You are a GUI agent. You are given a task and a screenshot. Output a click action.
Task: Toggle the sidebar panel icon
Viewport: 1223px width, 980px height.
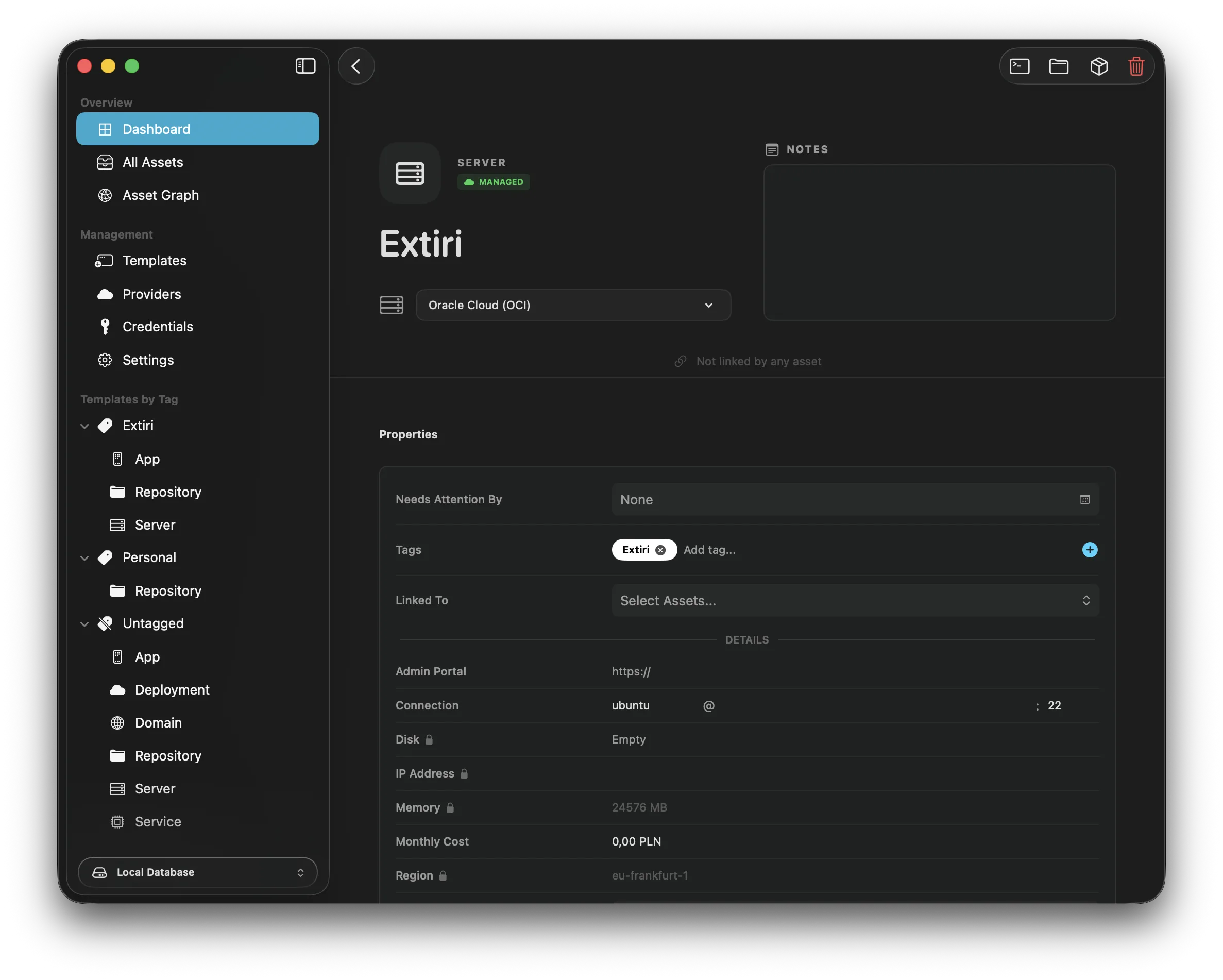tap(305, 66)
